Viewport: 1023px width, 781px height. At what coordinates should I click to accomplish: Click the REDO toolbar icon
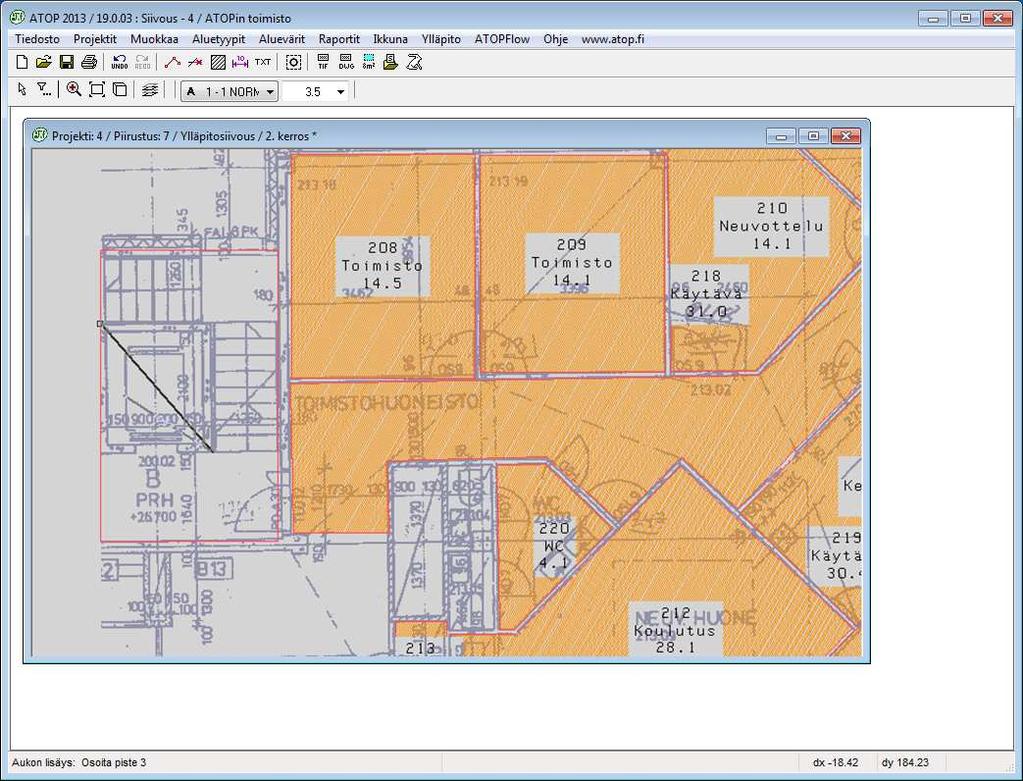[x=142, y=62]
